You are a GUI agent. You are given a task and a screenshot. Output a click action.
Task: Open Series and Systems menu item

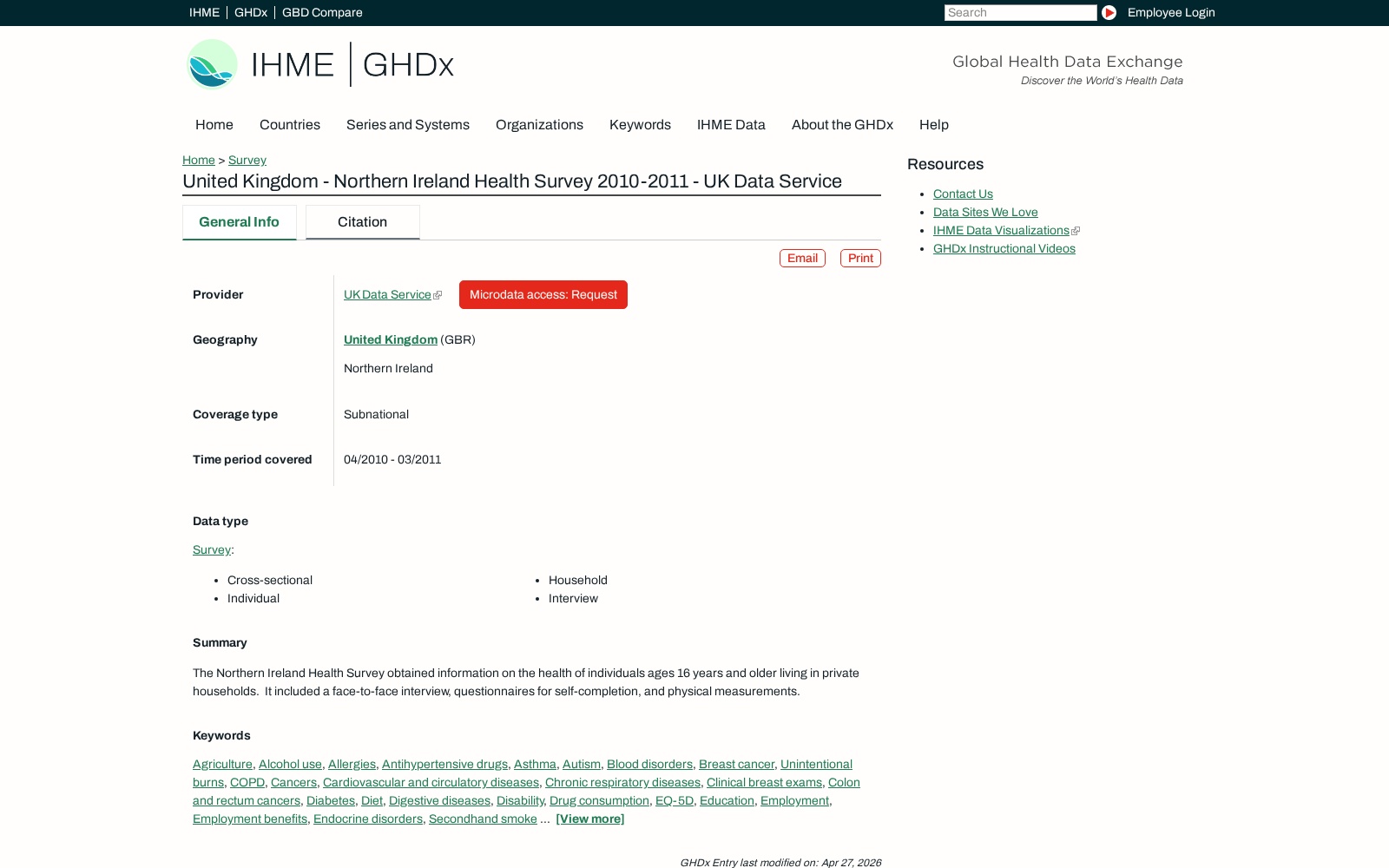[408, 125]
